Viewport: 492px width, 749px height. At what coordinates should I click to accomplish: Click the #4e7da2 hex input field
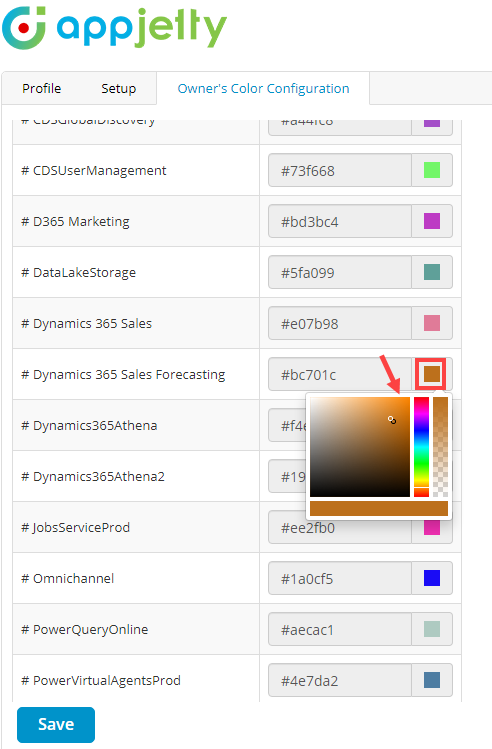tap(340, 680)
